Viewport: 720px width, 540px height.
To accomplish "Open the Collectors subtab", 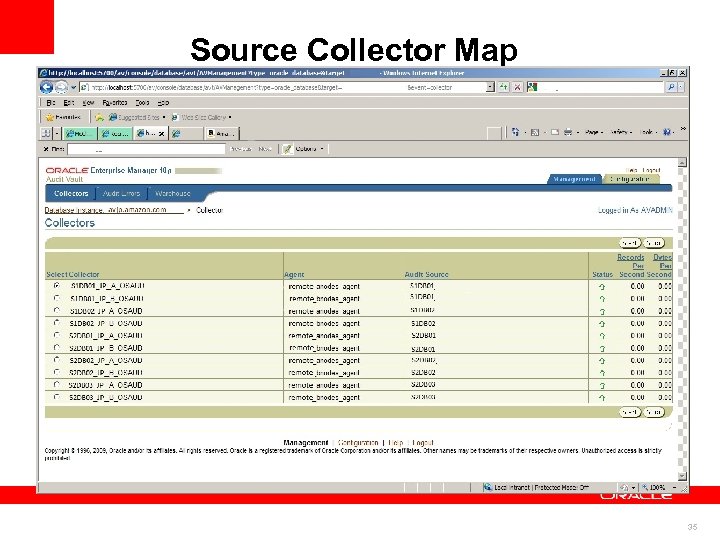I will tap(71, 193).
